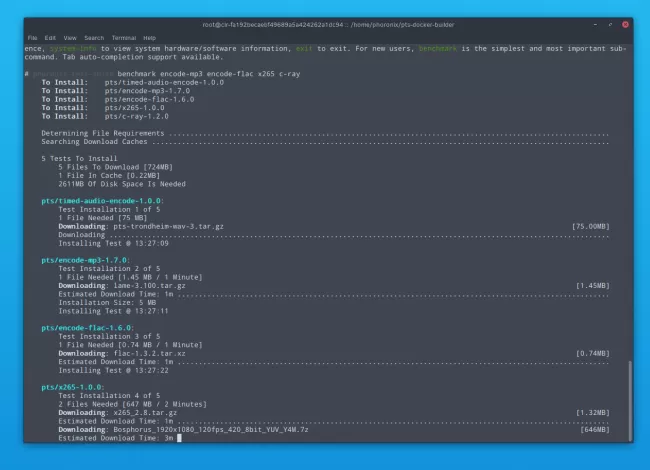The width and height of the screenshot is (650, 470).
Task: Close the terminal window
Action: point(625,24)
